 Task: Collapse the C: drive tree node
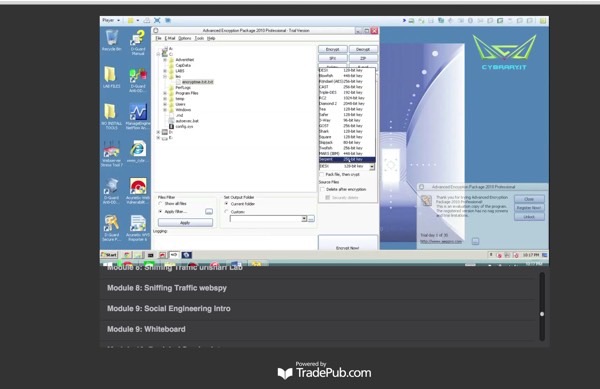point(158,54)
